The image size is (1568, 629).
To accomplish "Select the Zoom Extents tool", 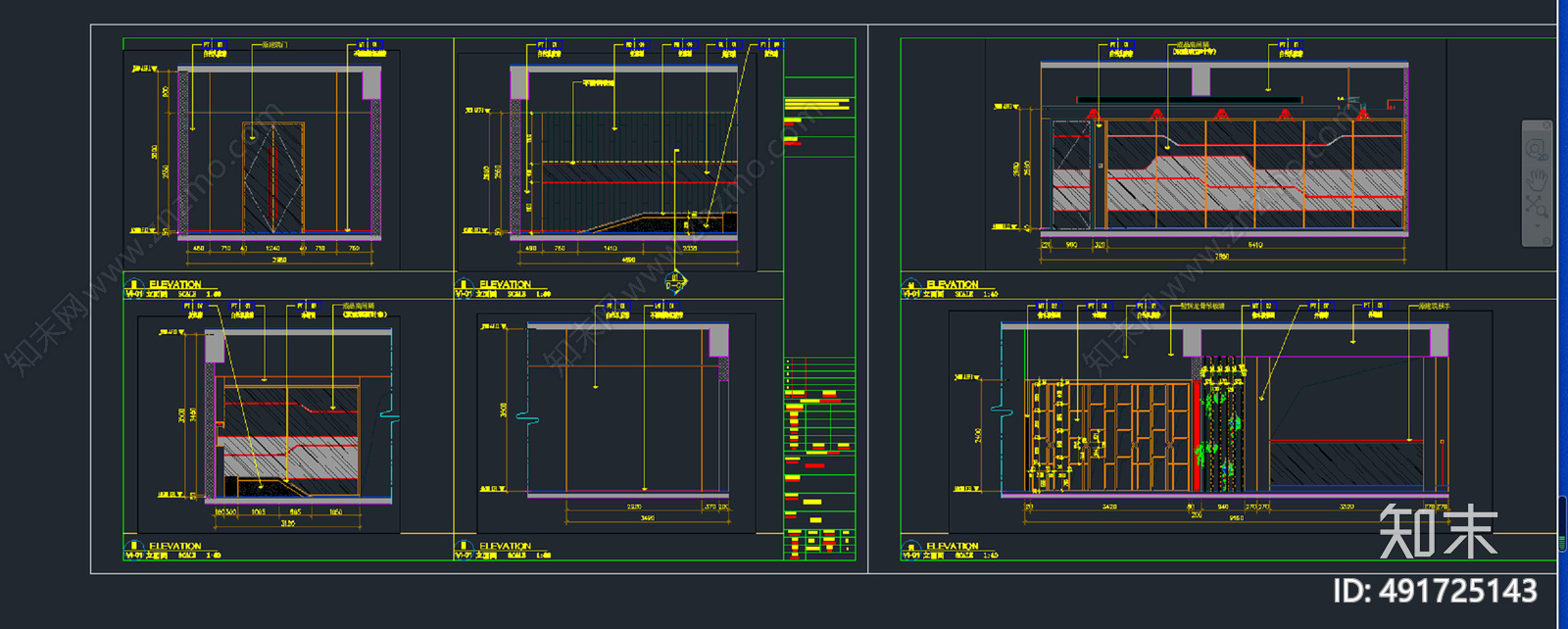I will click(x=1536, y=206).
